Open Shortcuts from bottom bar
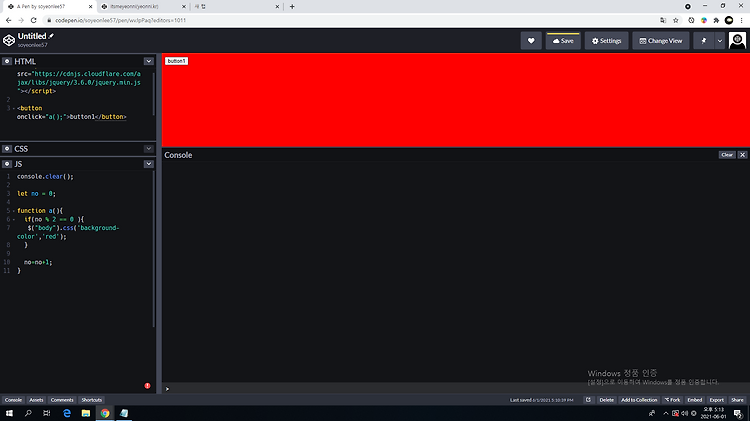 (91, 400)
